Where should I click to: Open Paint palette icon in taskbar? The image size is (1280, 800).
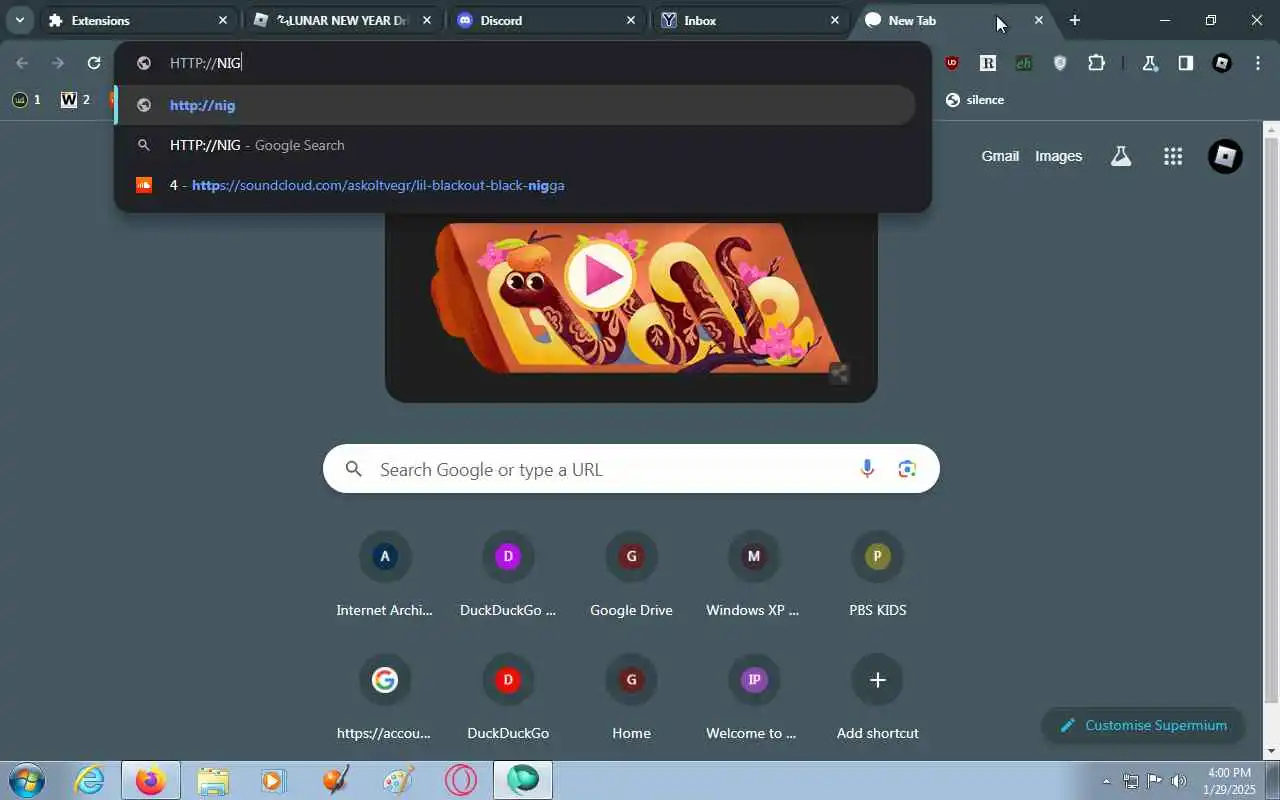(x=398, y=780)
